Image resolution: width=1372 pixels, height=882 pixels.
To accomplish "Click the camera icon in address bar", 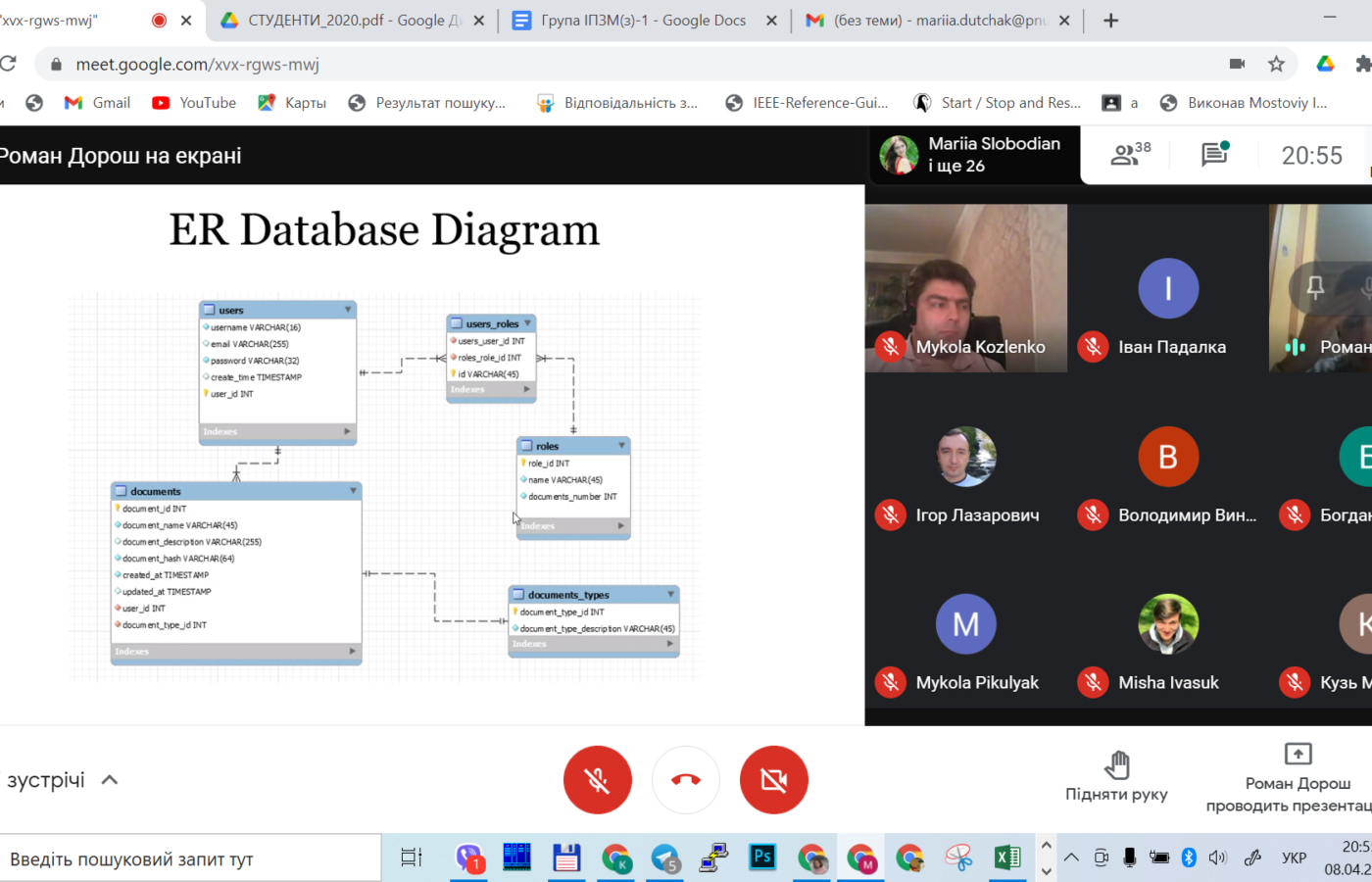I will click(1237, 65).
